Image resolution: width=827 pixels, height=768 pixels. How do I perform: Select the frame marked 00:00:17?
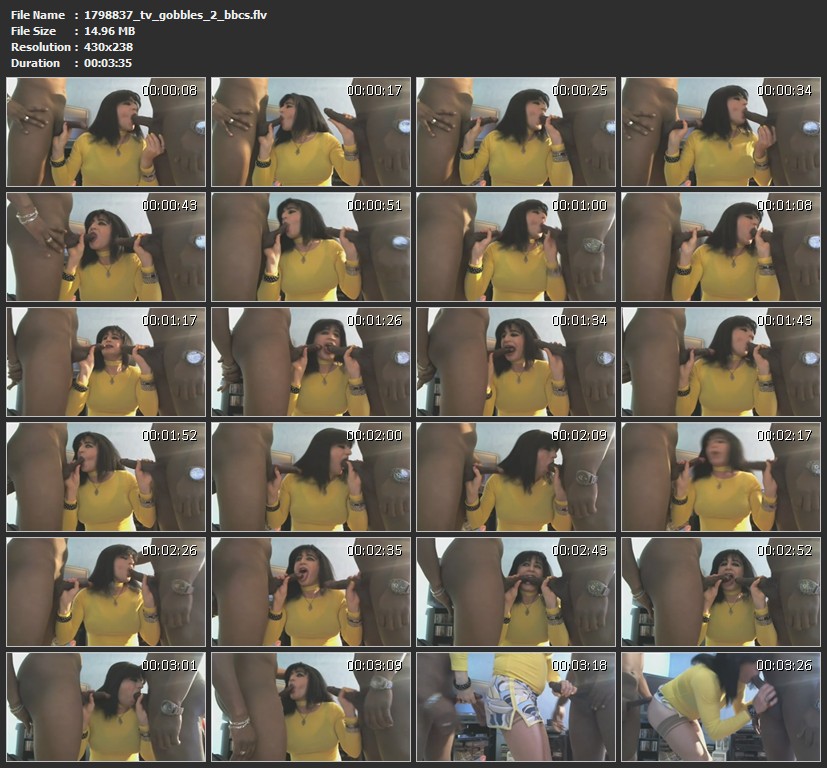point(311,132)
